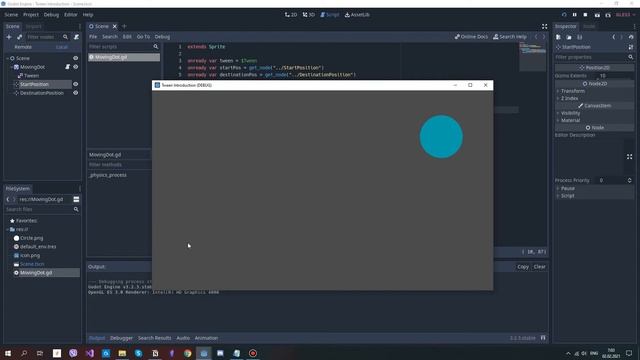Click the reload play icon in top bar
The width and height of the screenshot is (640, 360).
pyautogui.click(x=564, y=15)
